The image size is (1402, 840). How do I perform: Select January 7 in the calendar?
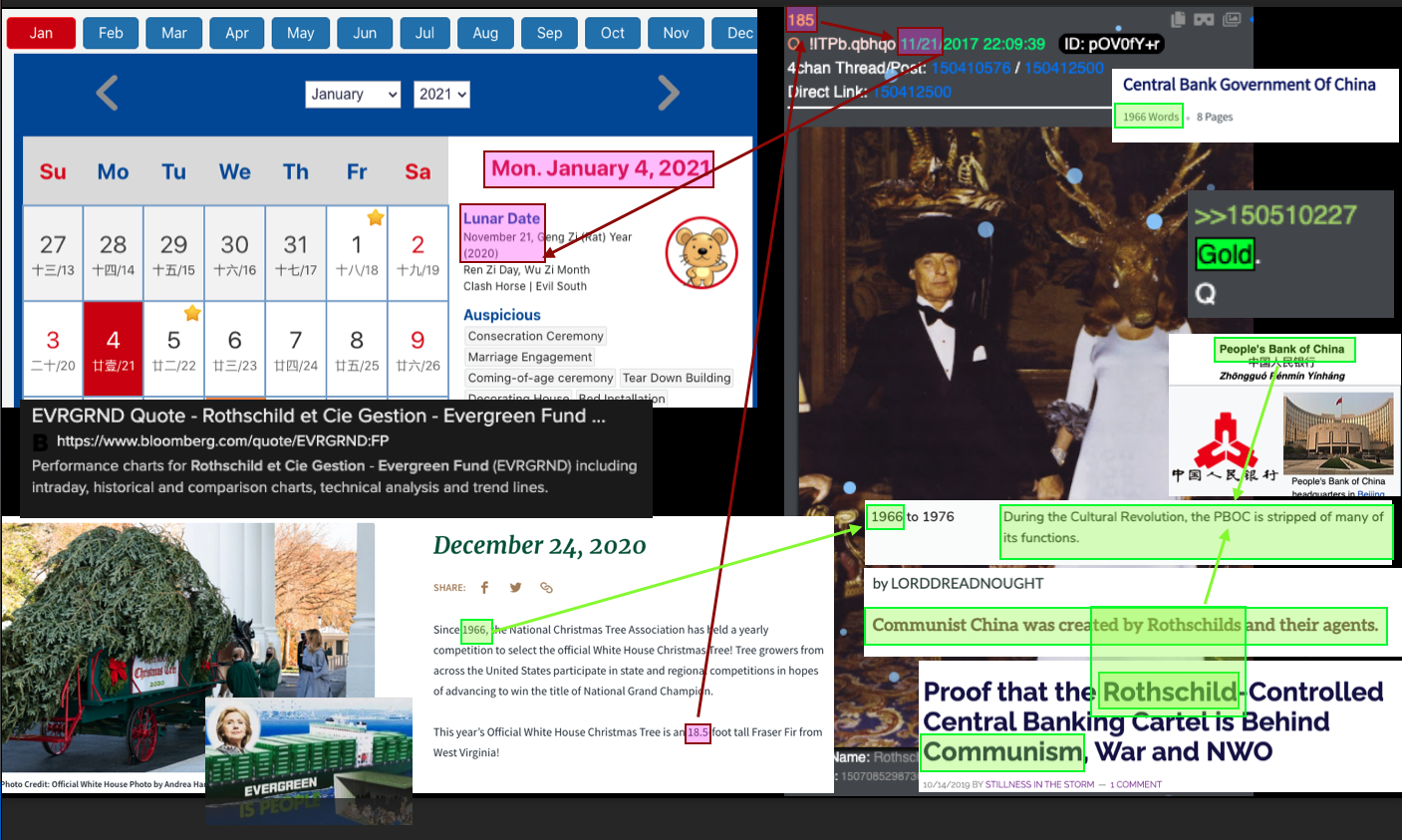click(x=296, y=349)
